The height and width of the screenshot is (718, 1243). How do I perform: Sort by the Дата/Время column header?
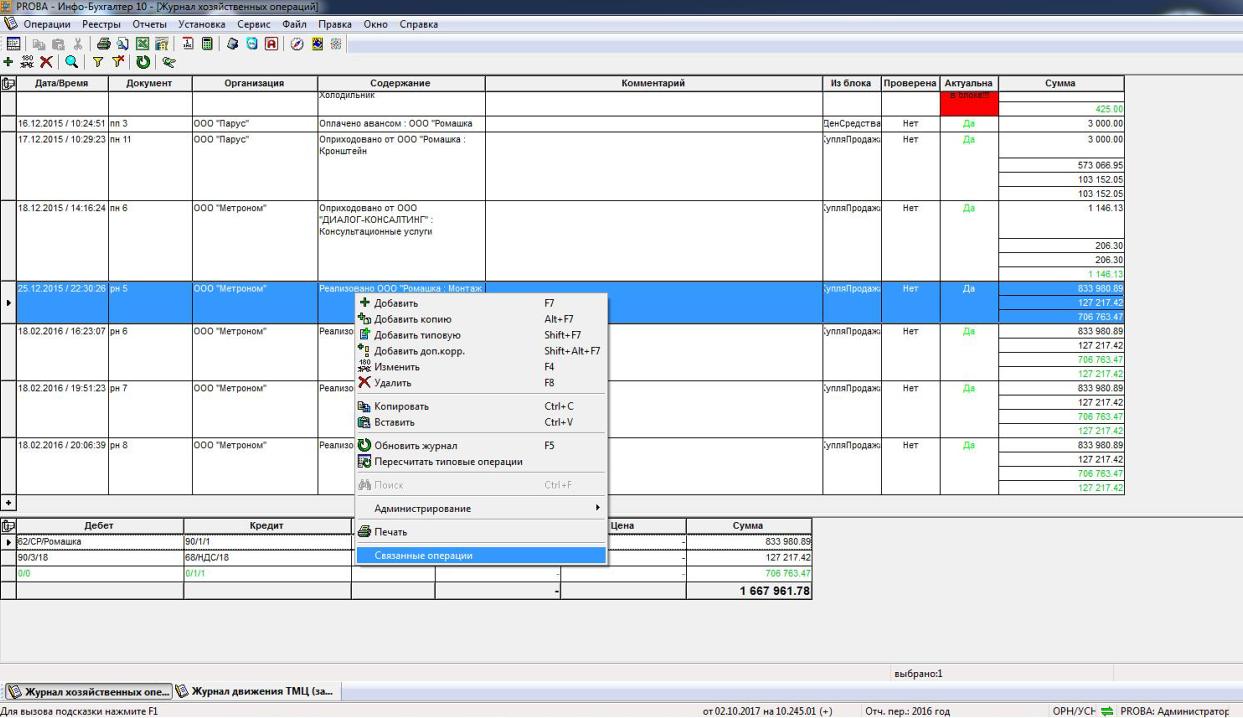61,83
